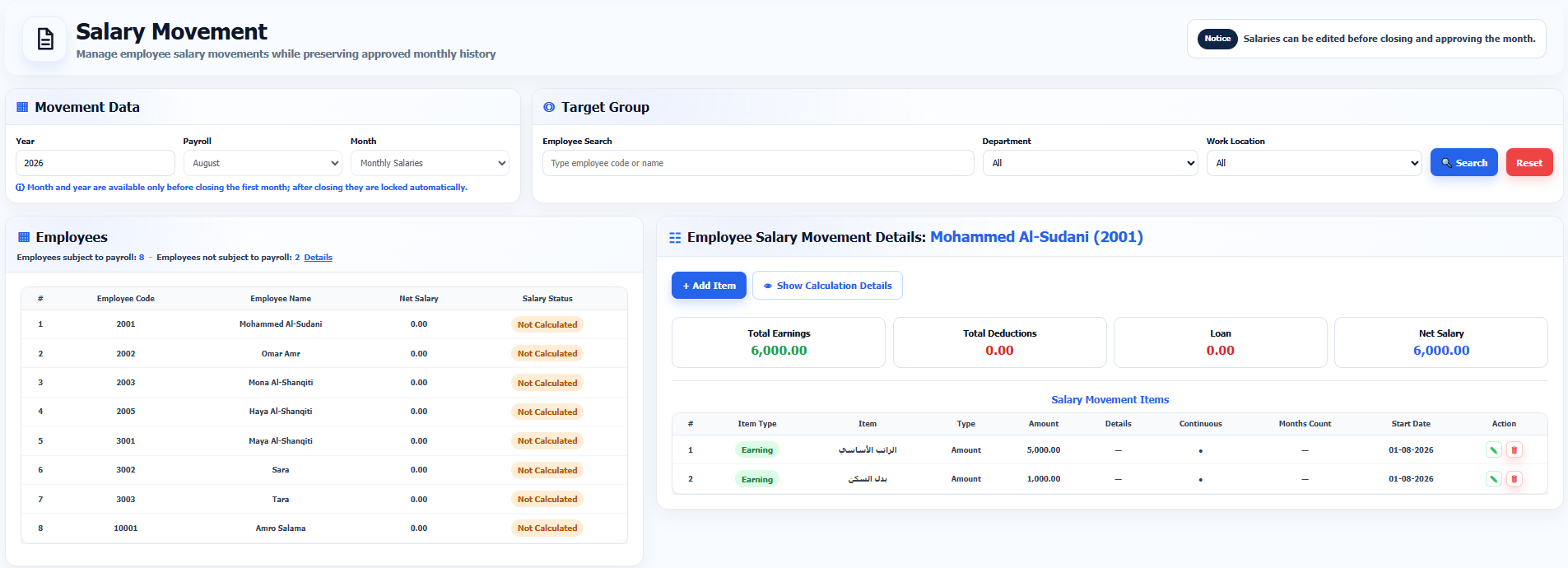Focus the Year input field
The width and height of the screenshot is (1568, 568).
(95, 163)
